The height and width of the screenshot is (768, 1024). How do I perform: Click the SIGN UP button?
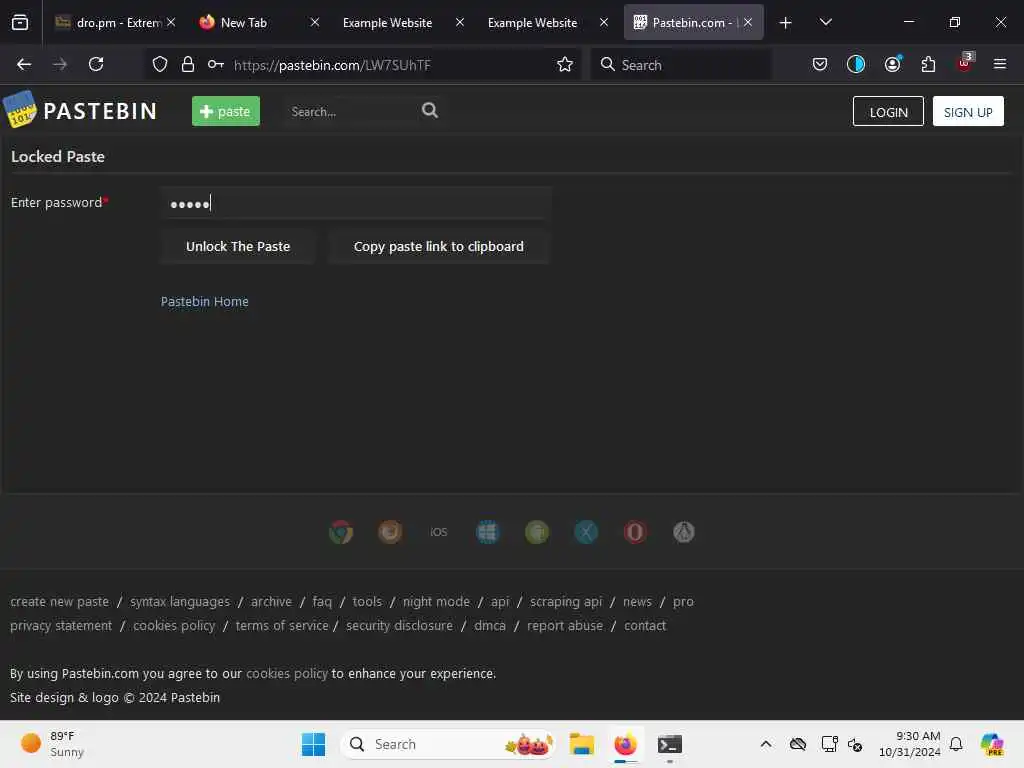[968, 112]
